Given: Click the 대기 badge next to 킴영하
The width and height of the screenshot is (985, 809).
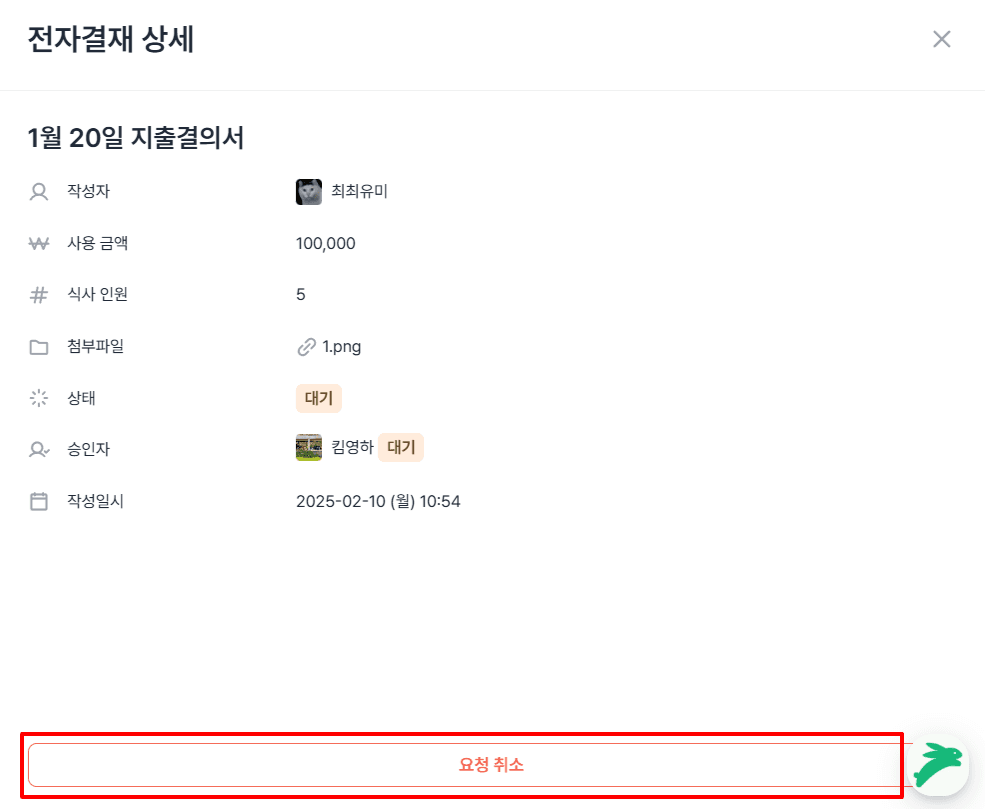Looking at the screenshot, I should pyautogui.click(x=400, y=447).
